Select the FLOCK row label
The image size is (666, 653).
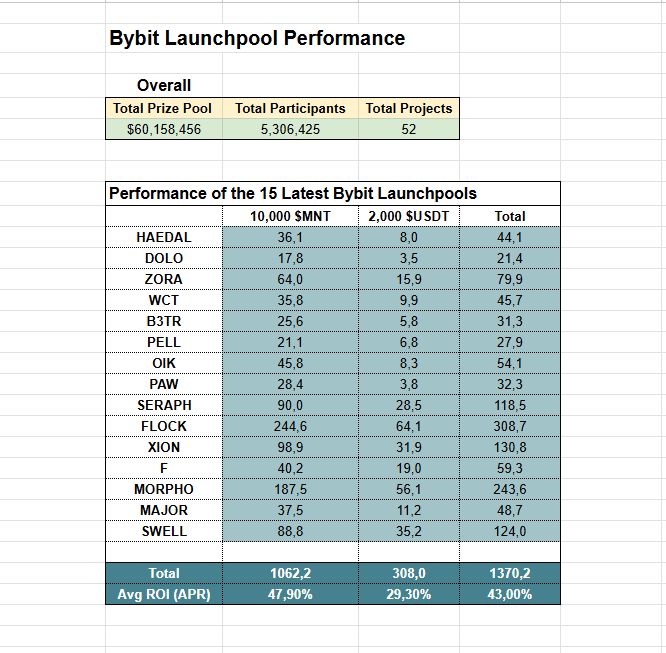pos(164,426)
